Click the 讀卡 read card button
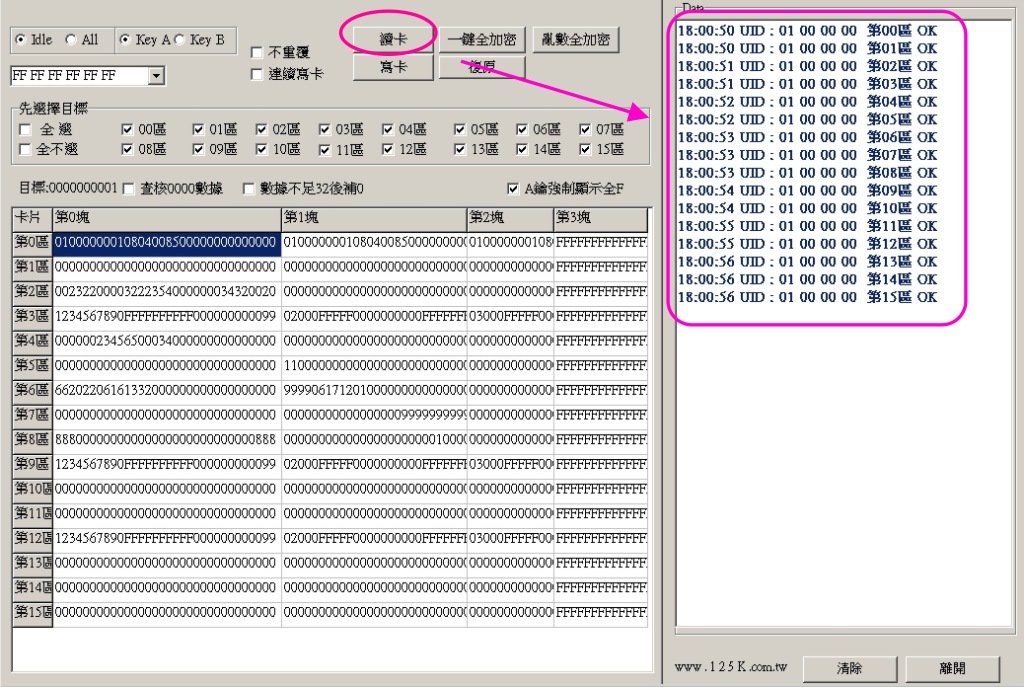1024x687 pixels. 394,39
